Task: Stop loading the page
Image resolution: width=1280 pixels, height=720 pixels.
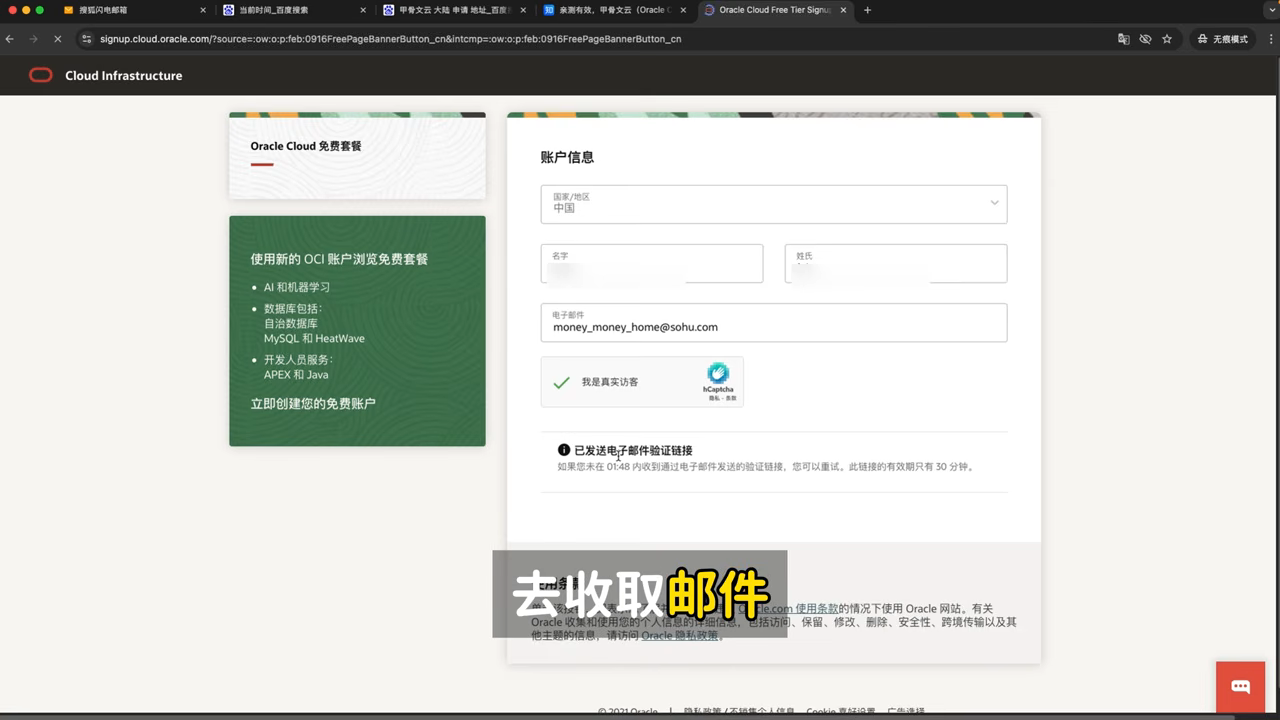Action: pyautogui.click(x=57, y=39)
